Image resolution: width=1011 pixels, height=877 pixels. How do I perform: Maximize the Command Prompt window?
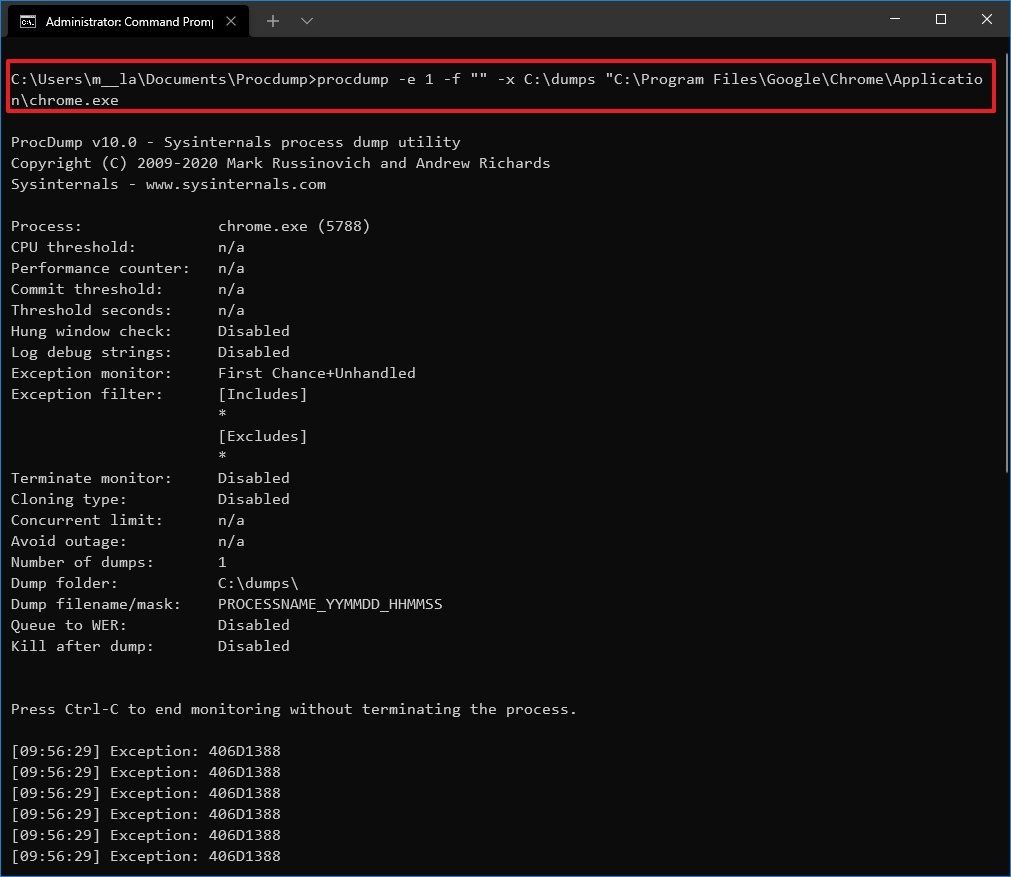[939, 19]
